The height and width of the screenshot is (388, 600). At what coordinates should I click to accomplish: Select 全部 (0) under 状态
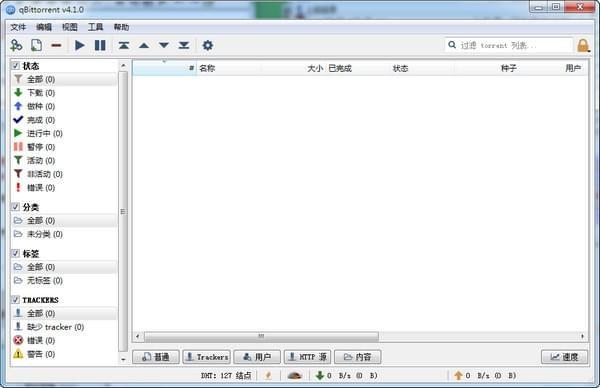tap(64, 79)
